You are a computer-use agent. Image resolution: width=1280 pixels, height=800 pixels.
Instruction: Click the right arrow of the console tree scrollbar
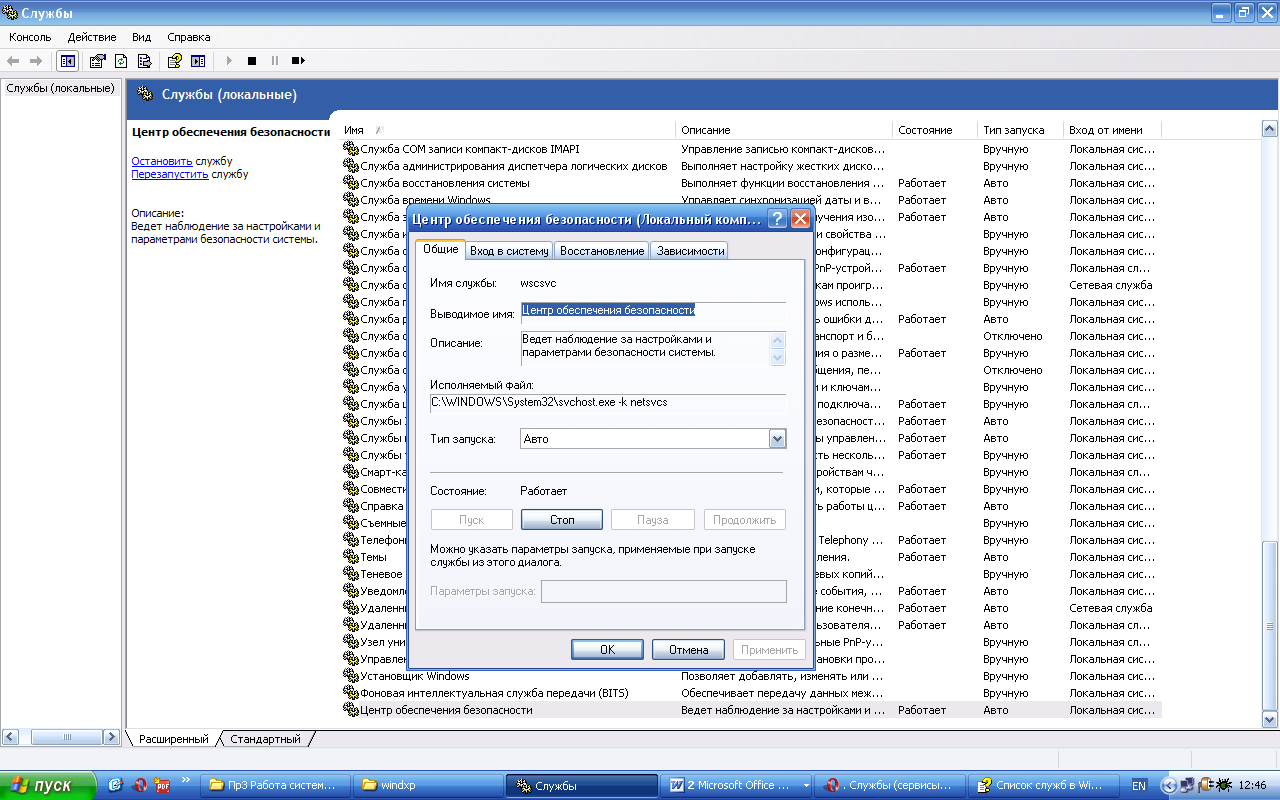(x=113, y=737)
